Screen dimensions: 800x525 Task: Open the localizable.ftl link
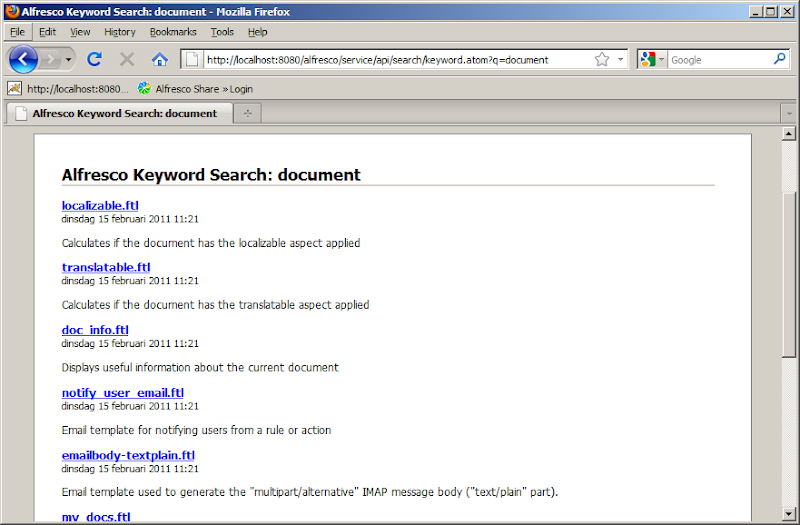pyautogui.click(x=100, y=205)
